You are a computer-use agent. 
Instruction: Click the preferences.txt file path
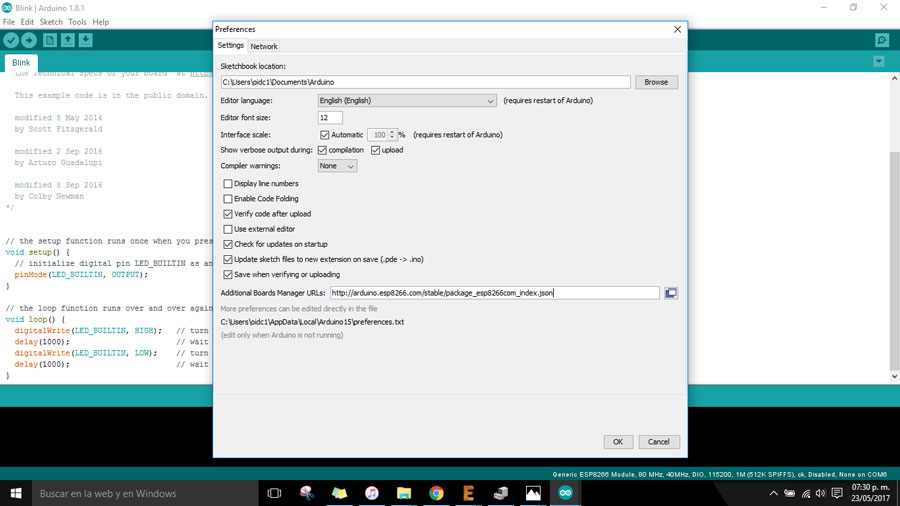(312, 322)
